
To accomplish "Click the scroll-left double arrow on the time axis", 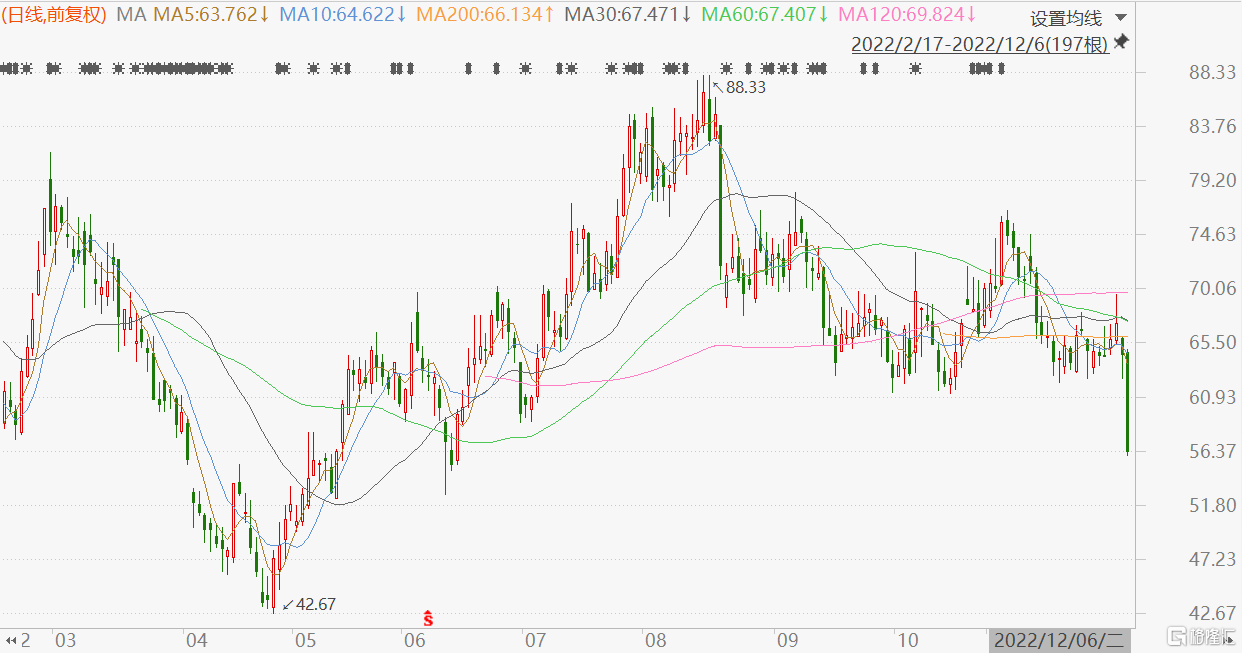I will [x=12, y=640].
